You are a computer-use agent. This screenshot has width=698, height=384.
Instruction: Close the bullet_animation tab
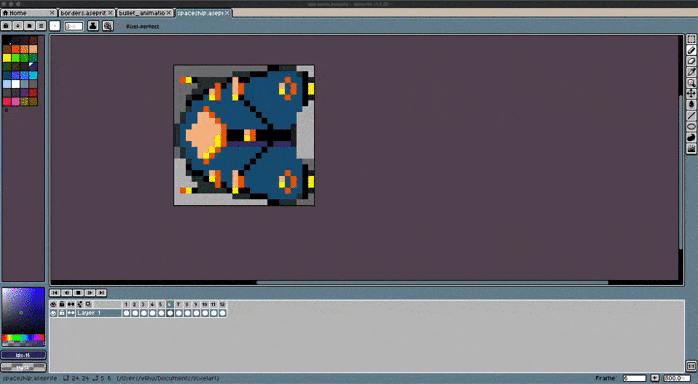point(169,13)
